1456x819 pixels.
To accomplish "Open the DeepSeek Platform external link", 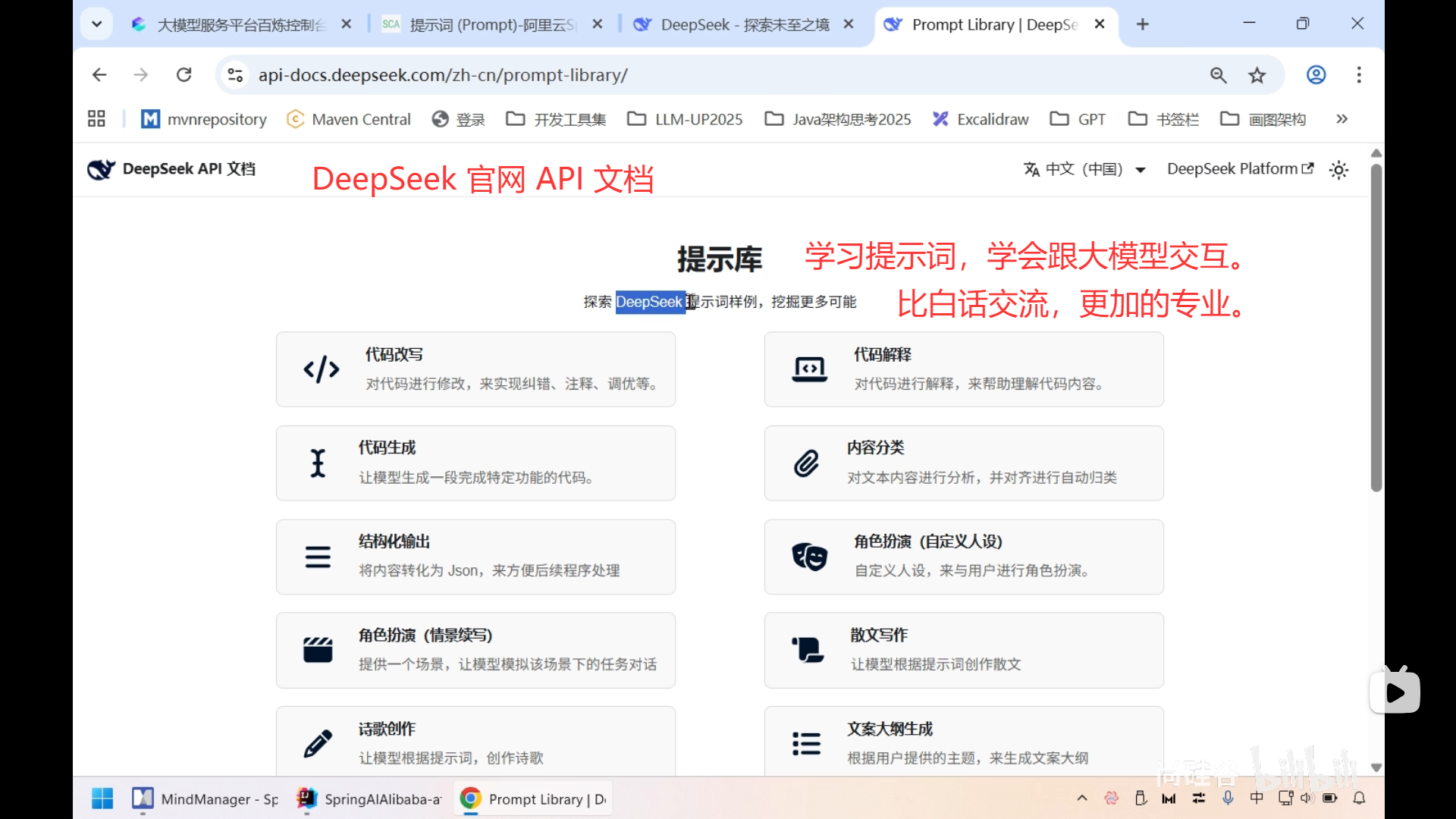I will (x=1240, y=169).
